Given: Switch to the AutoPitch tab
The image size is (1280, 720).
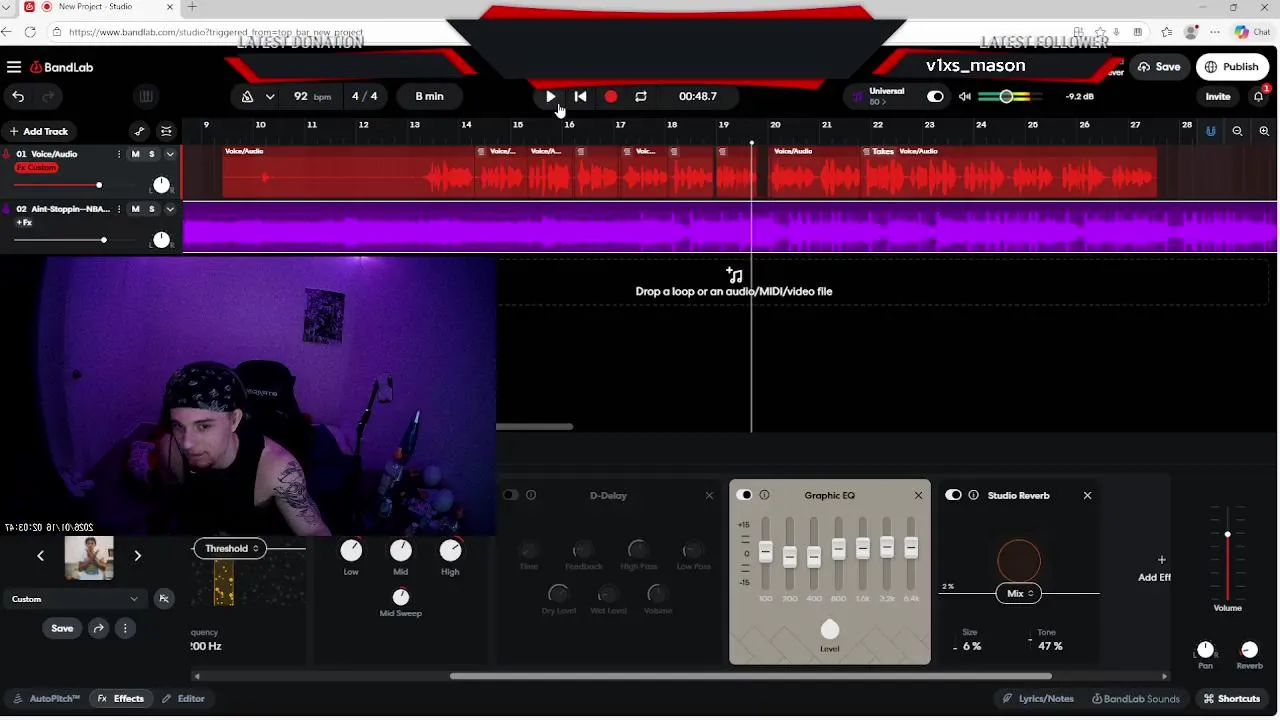Looking at the screenshot, I should click(47, 699).
